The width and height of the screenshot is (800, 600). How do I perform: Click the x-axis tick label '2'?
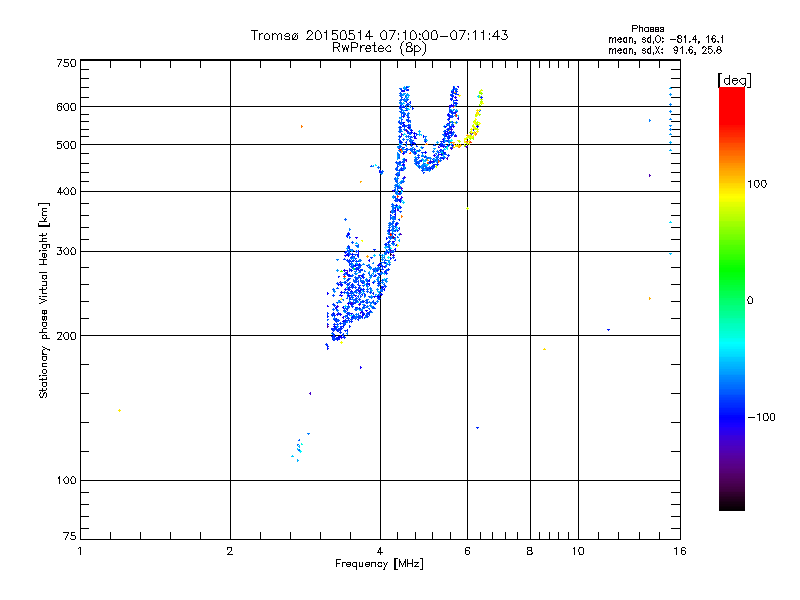[230, 551]
